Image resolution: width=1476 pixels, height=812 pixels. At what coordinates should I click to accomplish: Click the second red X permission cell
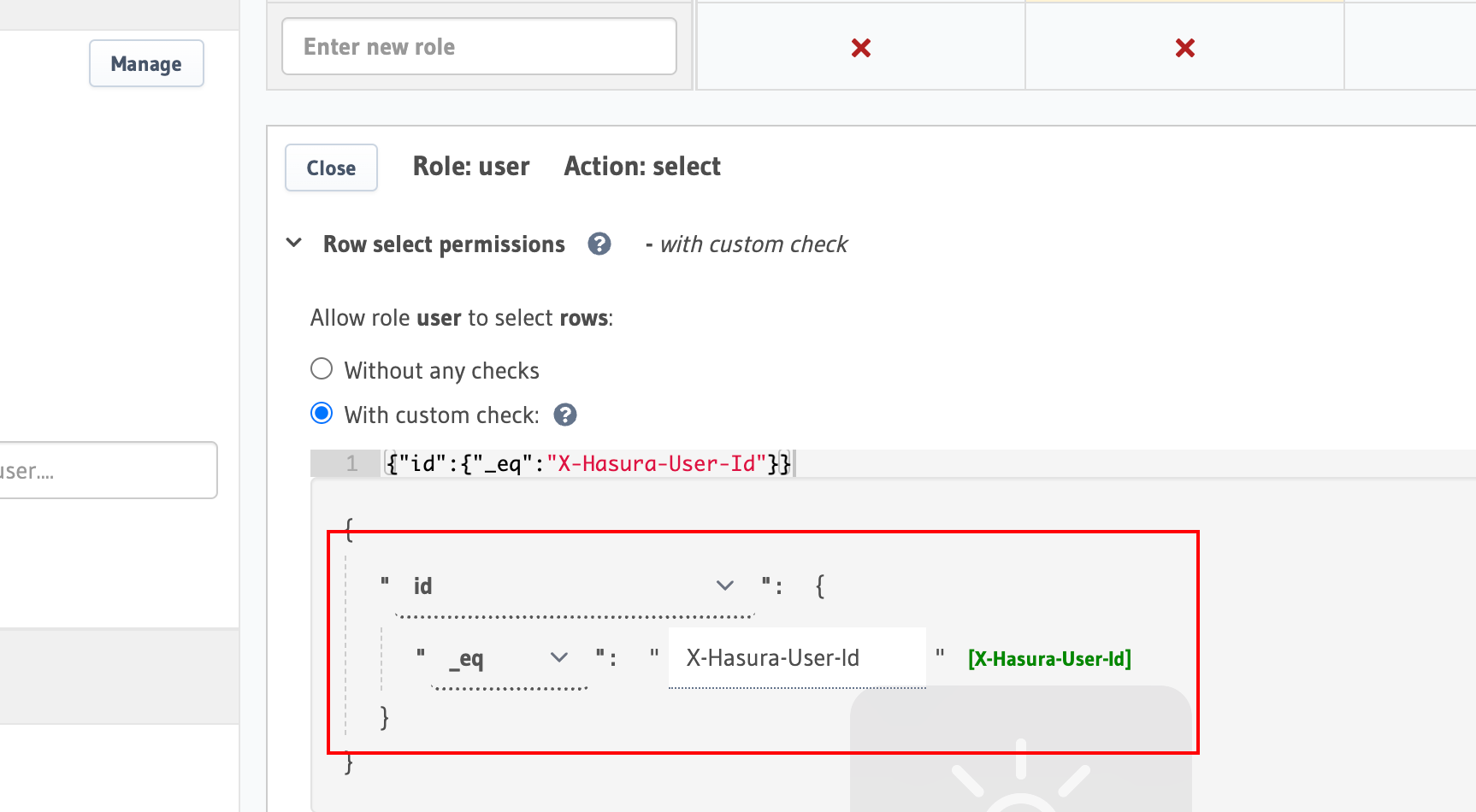coord(1184,48)
